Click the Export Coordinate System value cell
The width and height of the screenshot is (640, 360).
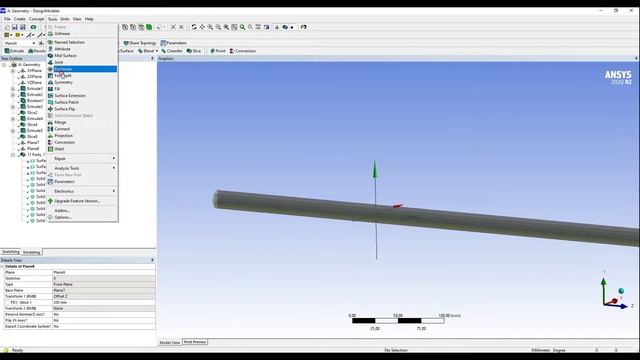point(104,327)
